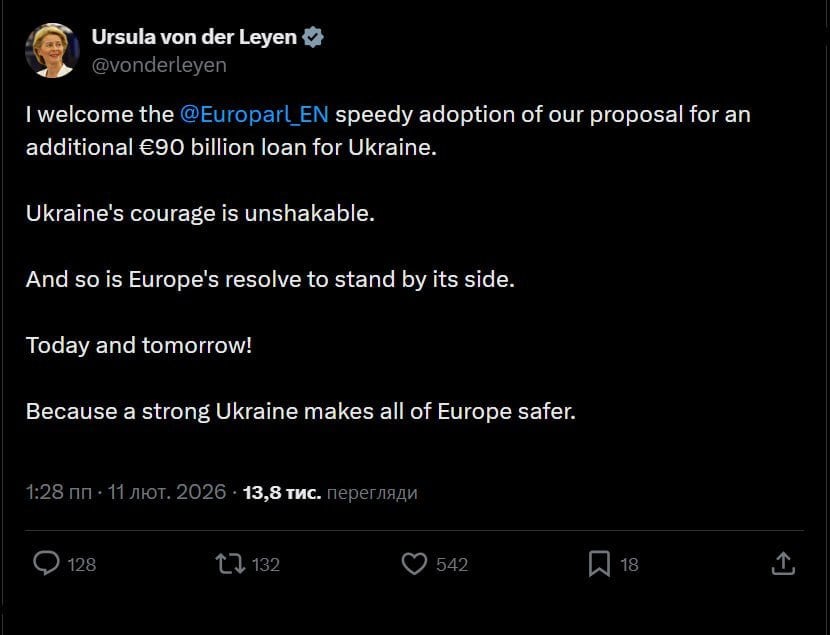Click the 132 reposts count
The width and height of the screenshot is (830, 635).
[266, 565]
